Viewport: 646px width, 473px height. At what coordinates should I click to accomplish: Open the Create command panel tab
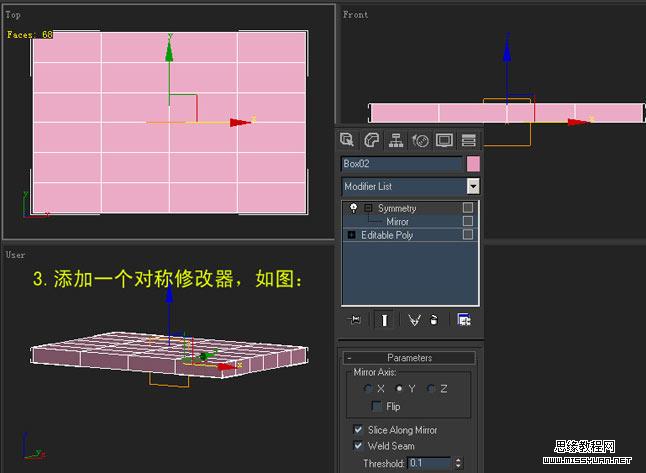pyautogui.click(x=347, y=140)
